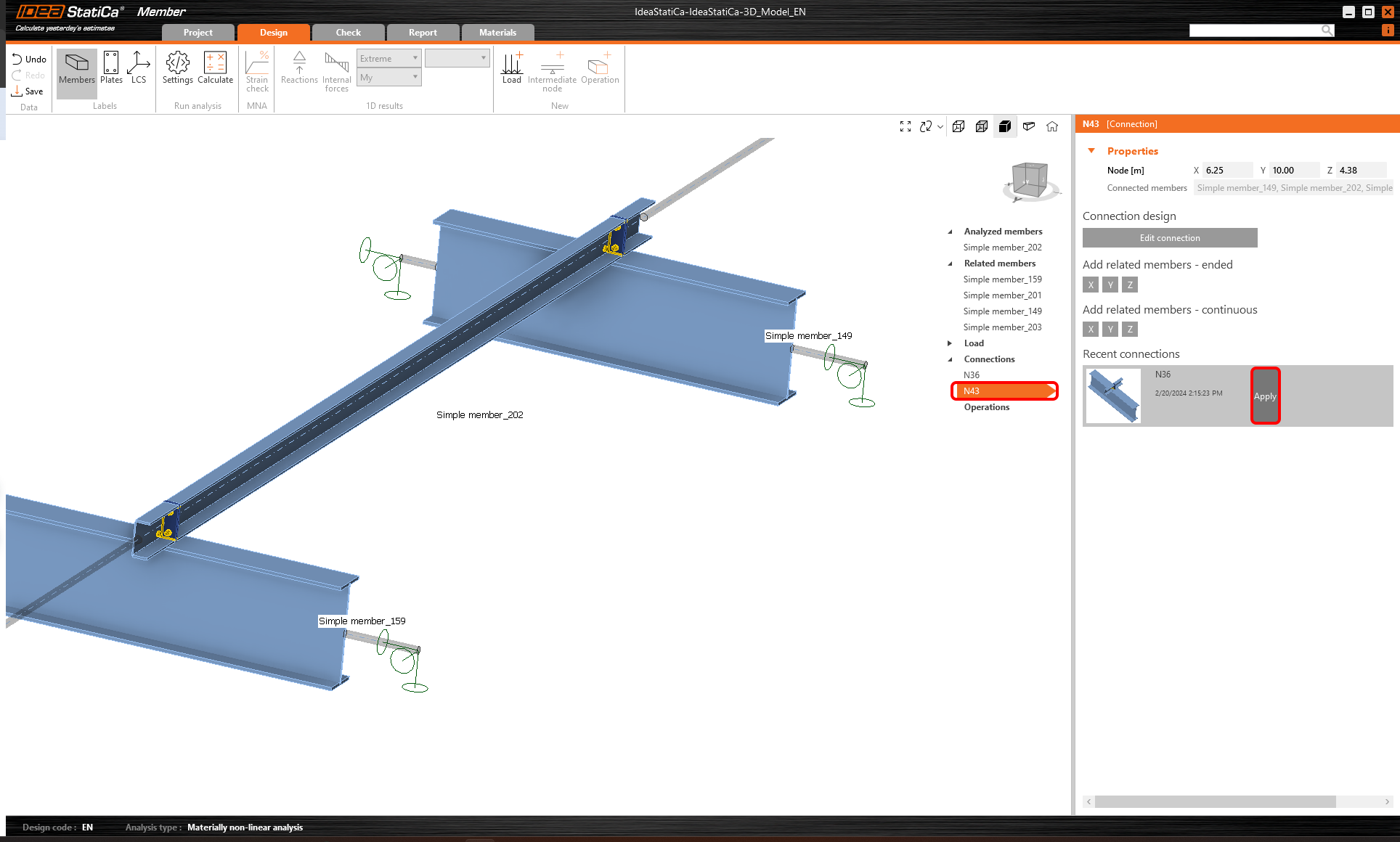The width and height of the screenshot is (1400, 842).
Task: Switch to transparent view mode
Action: pyautogui.click(x=982, y=126)
